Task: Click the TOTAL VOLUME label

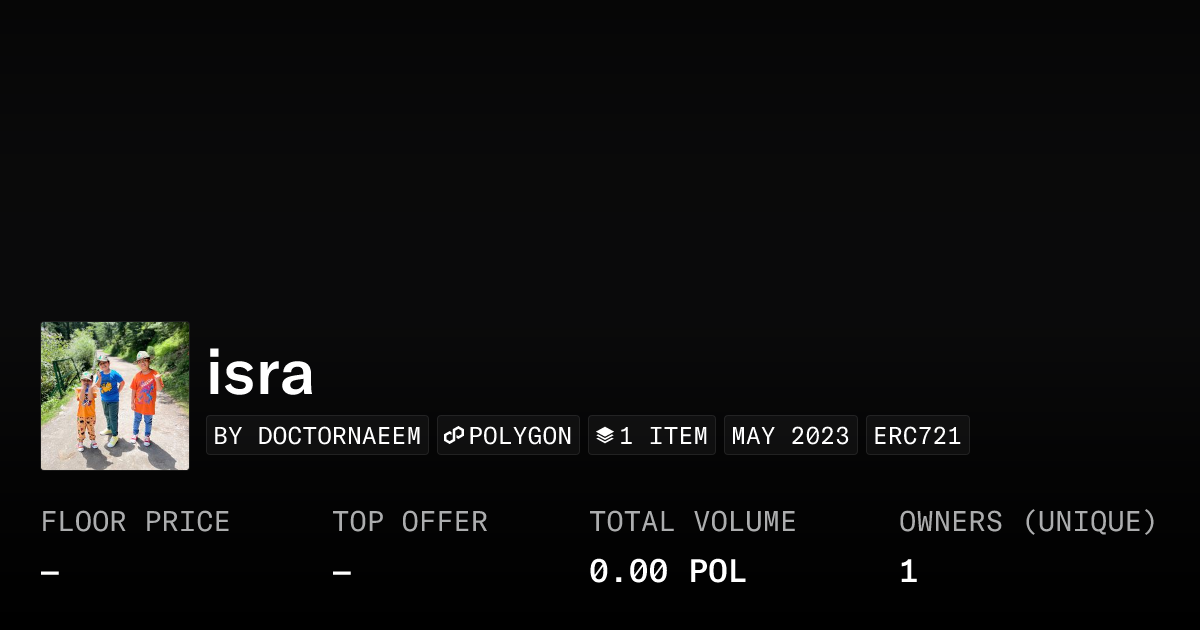Action: coord(692,522)
